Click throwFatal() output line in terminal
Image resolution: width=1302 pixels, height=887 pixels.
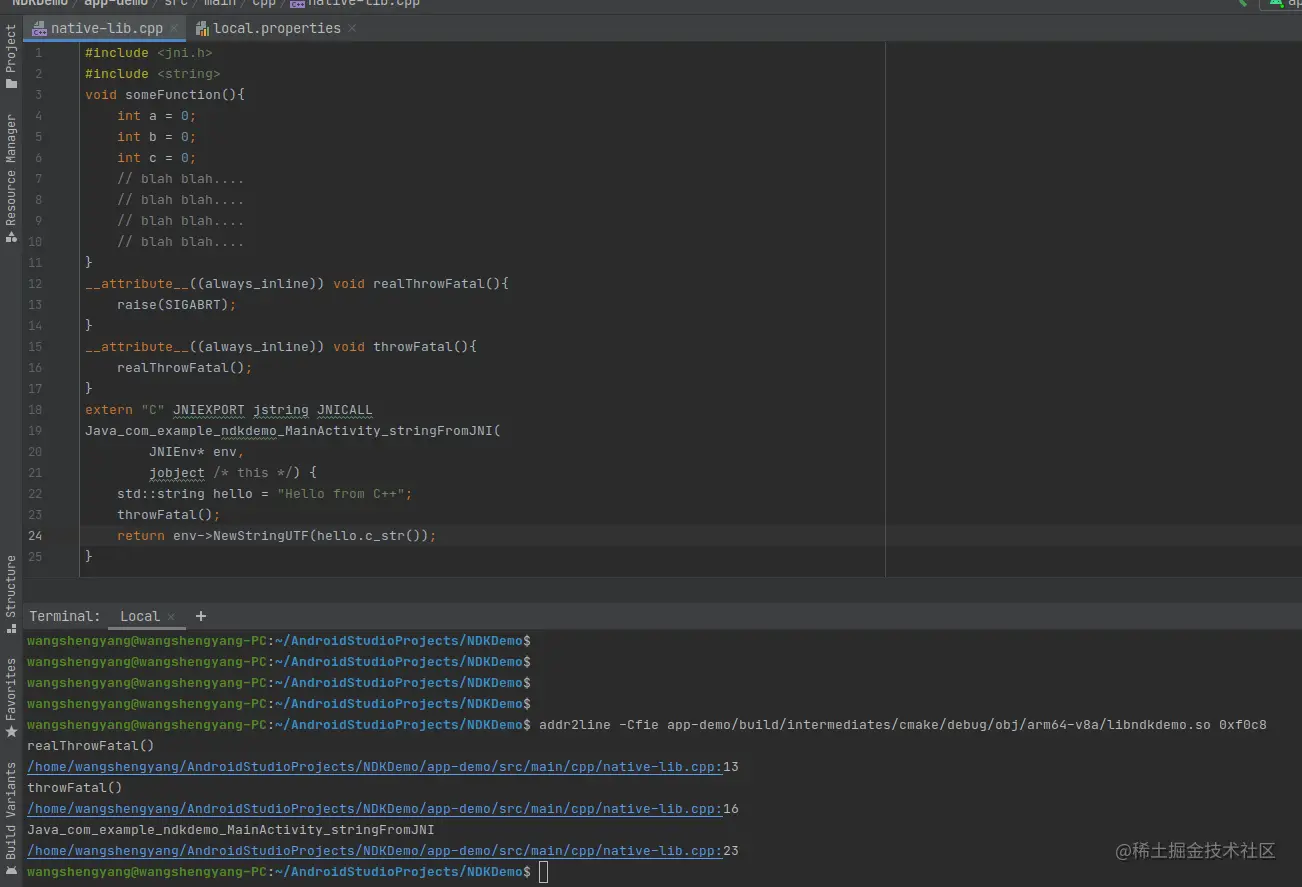pyautogui.click(x=75, y=788)
